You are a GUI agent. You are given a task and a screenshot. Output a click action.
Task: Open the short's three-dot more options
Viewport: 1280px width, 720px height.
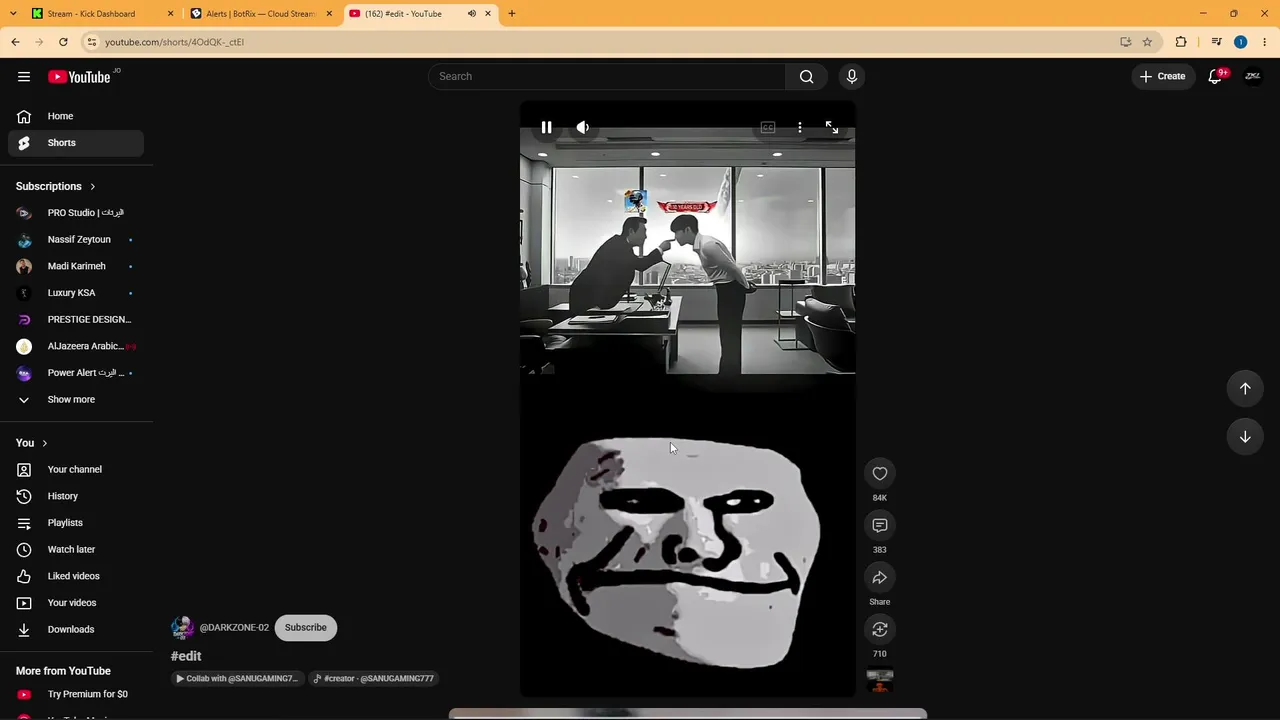(x=800, y=128)
